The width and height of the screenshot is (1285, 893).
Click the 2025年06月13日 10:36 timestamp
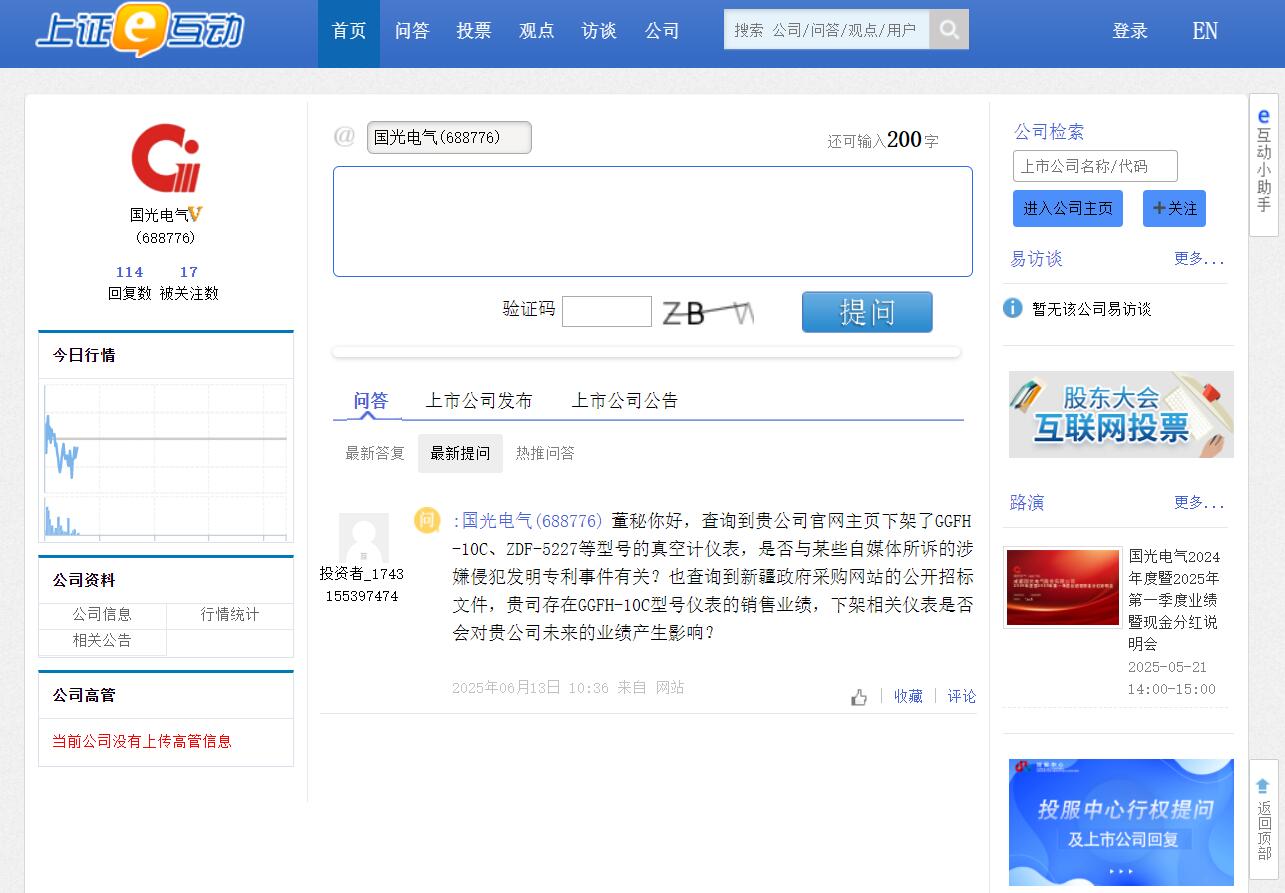pos(530,688)
